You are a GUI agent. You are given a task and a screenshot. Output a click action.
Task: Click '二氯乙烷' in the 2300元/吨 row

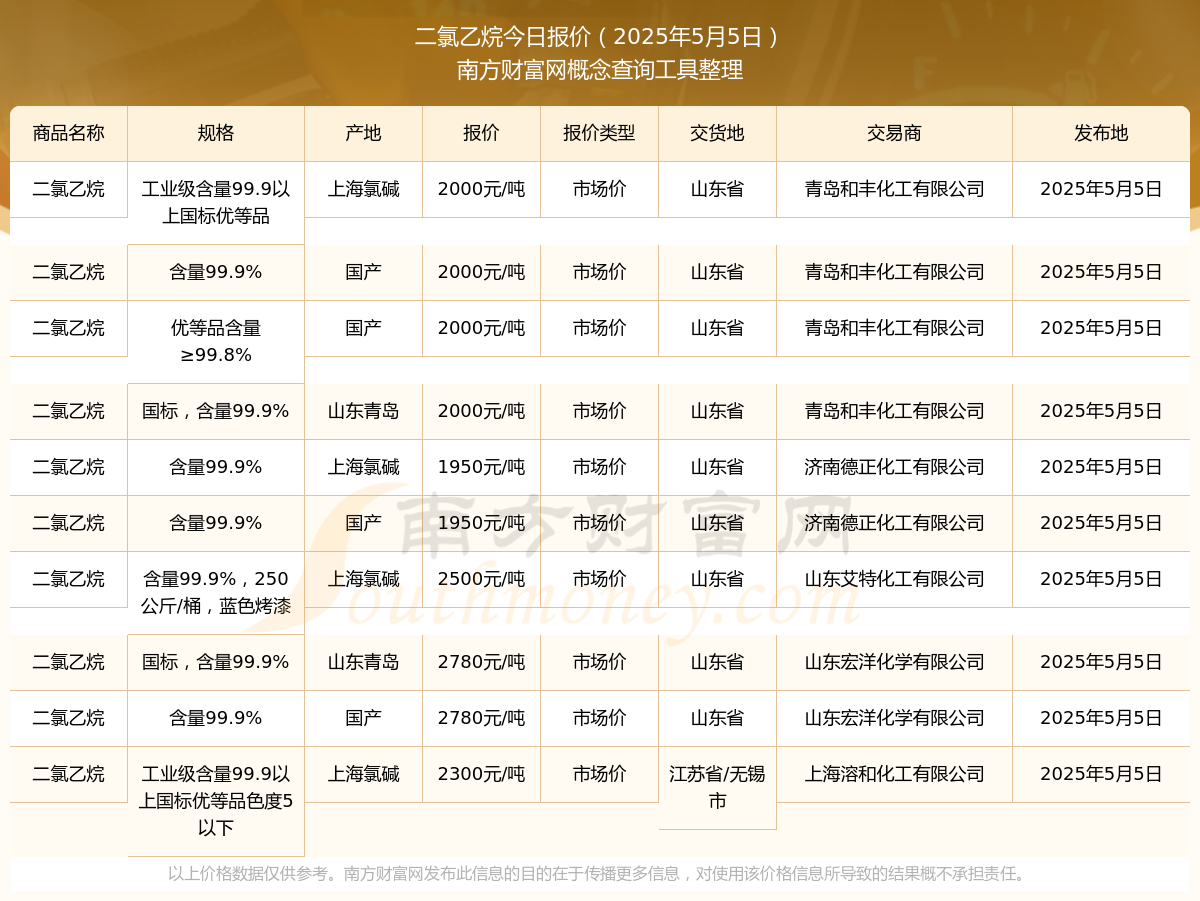(x=68, y=774)
